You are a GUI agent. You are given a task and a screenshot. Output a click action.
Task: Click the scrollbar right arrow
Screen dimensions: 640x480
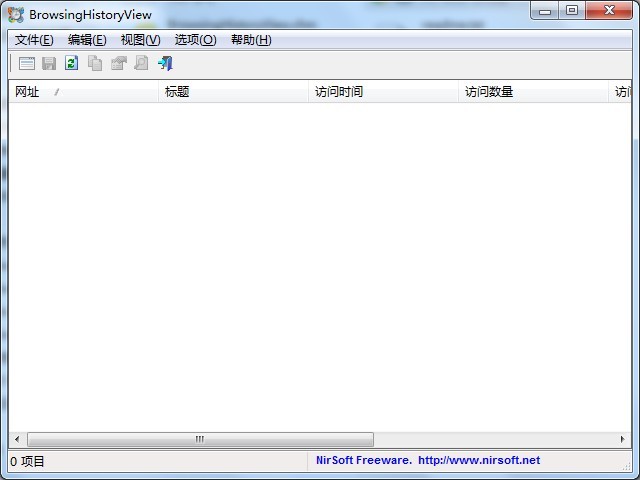coord(623,440)
